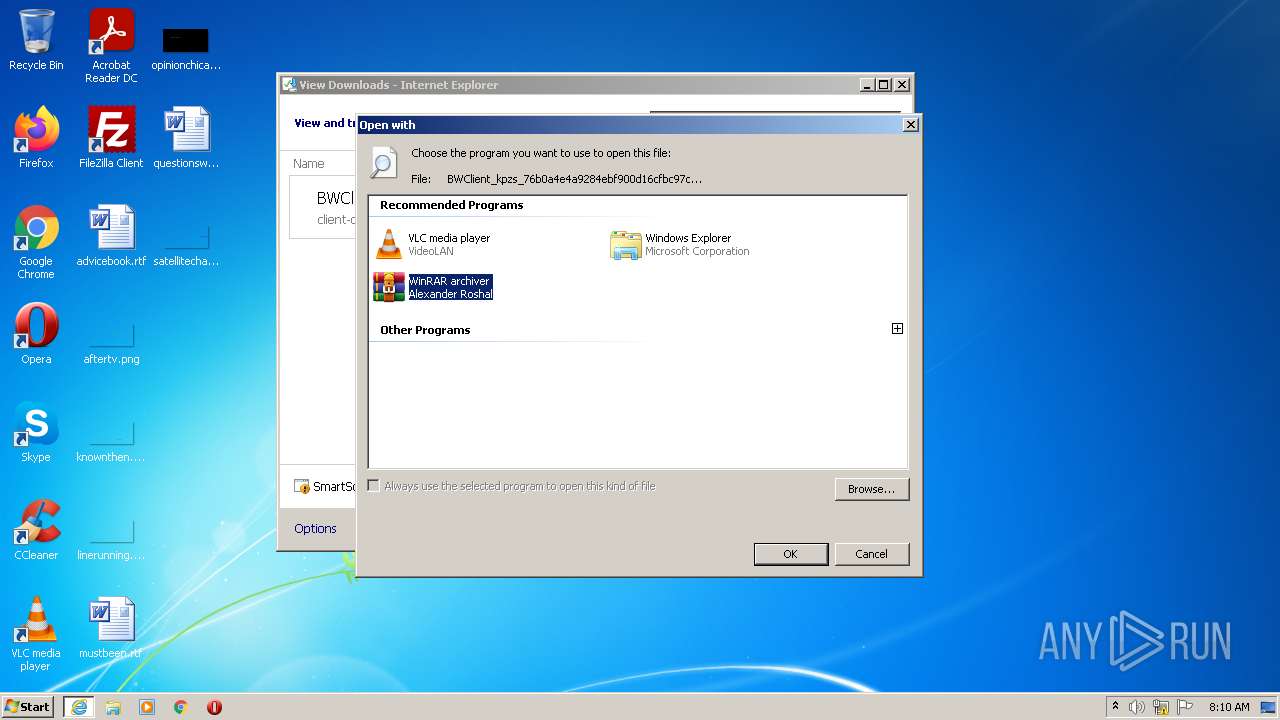Open Firefox desktop shortcut

click(x=36, y=138)
